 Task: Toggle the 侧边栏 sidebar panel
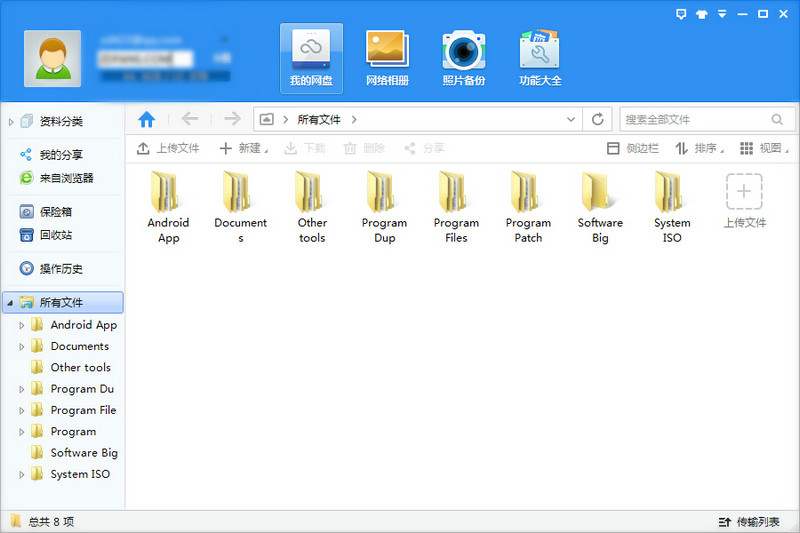click(x=633, y=148)
